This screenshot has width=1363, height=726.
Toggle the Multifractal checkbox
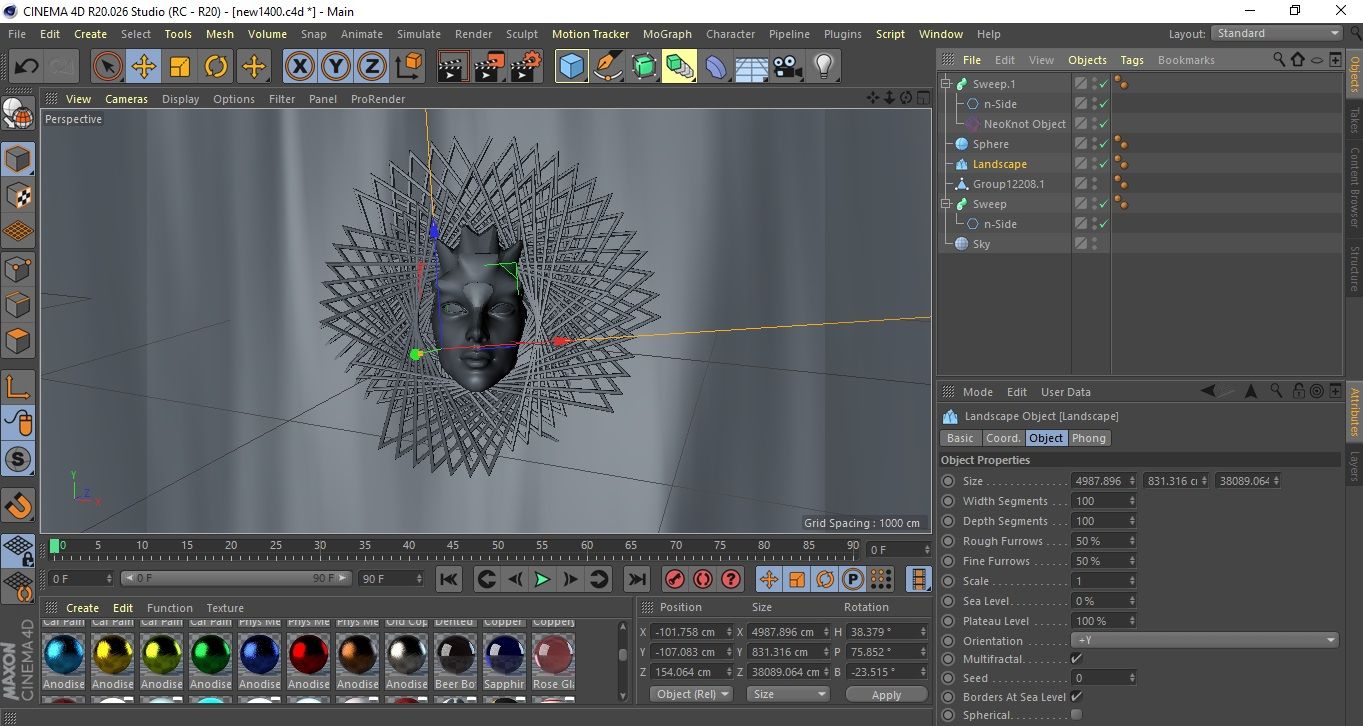click(x=1076, y=659)
